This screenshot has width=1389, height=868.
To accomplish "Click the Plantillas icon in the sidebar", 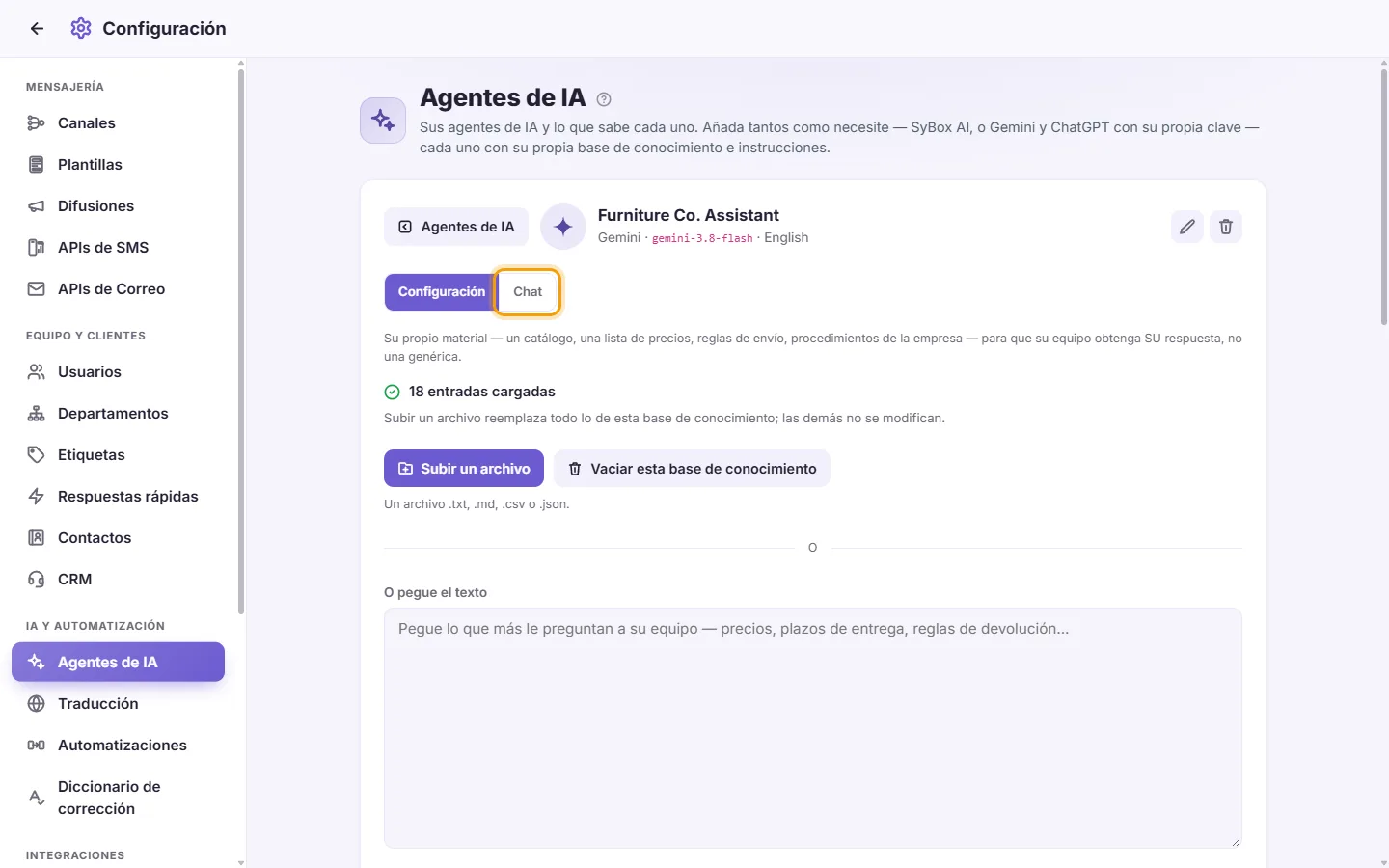I will tap(37, 165).
